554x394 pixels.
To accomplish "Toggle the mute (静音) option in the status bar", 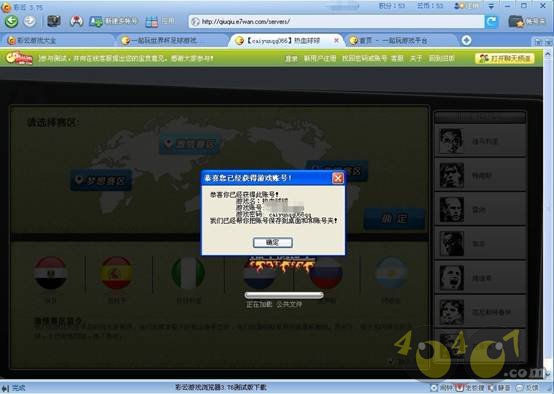I will coord(500,388).
